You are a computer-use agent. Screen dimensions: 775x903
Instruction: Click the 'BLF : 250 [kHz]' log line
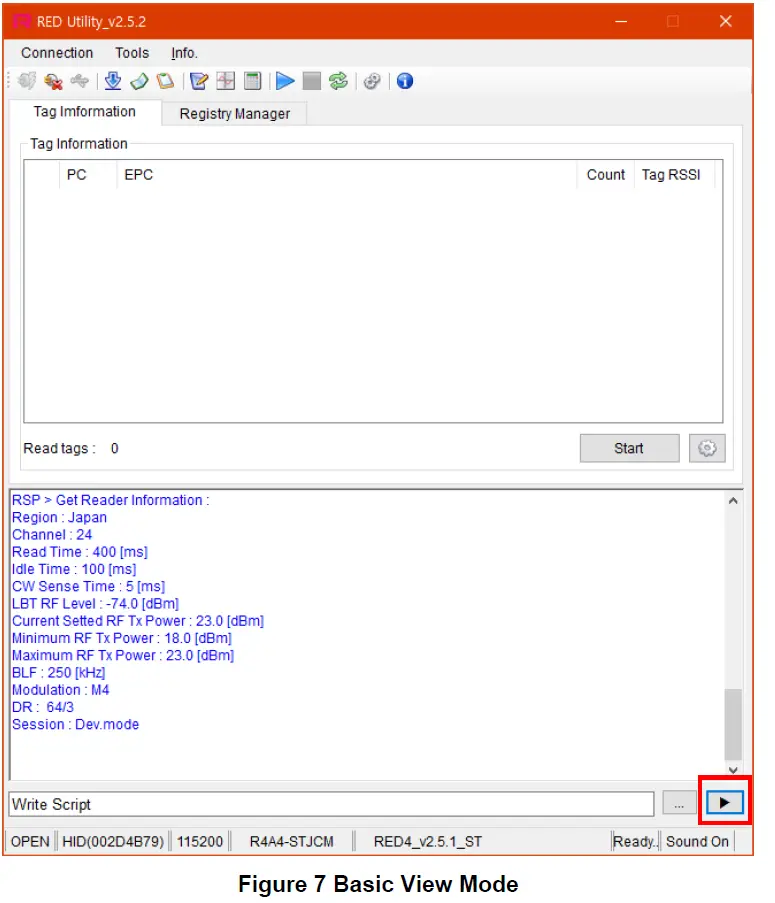[59, 673]
